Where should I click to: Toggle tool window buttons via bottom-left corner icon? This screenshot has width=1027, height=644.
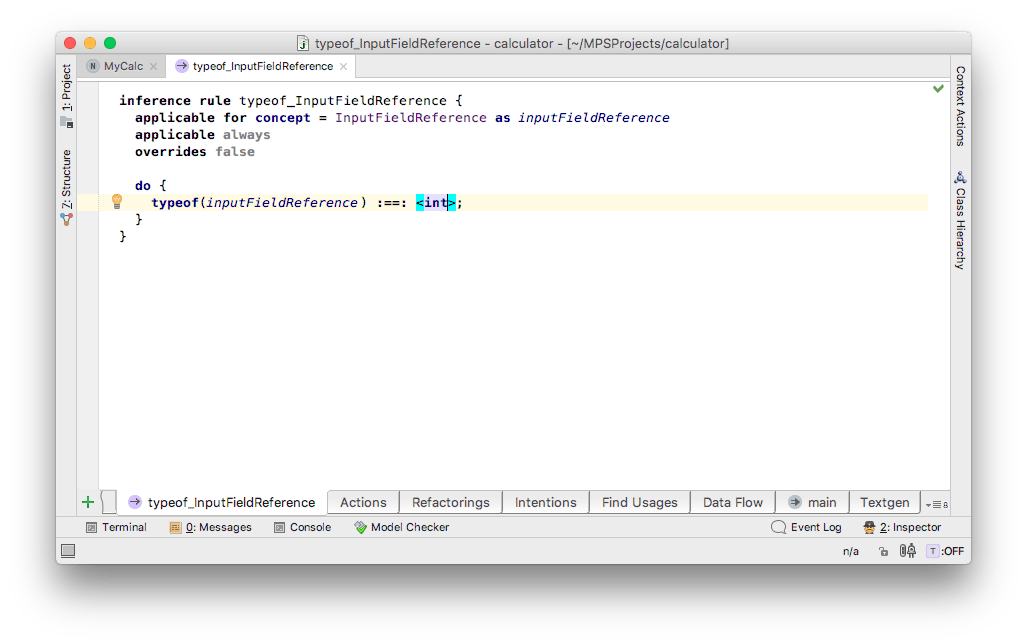point(68,551)
